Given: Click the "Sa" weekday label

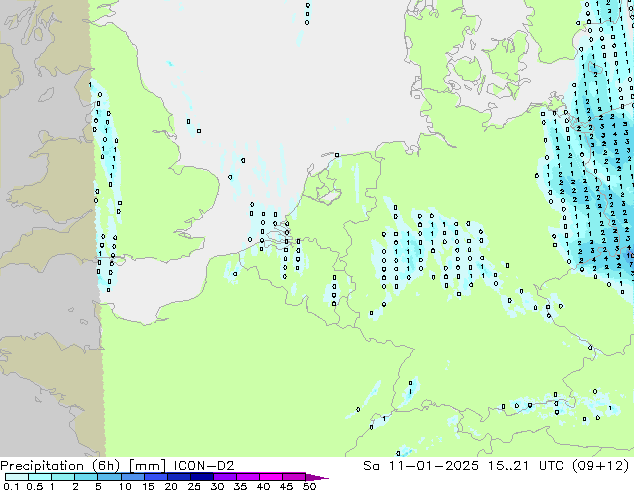Looking at the screenshot, I should coord(371,466).
